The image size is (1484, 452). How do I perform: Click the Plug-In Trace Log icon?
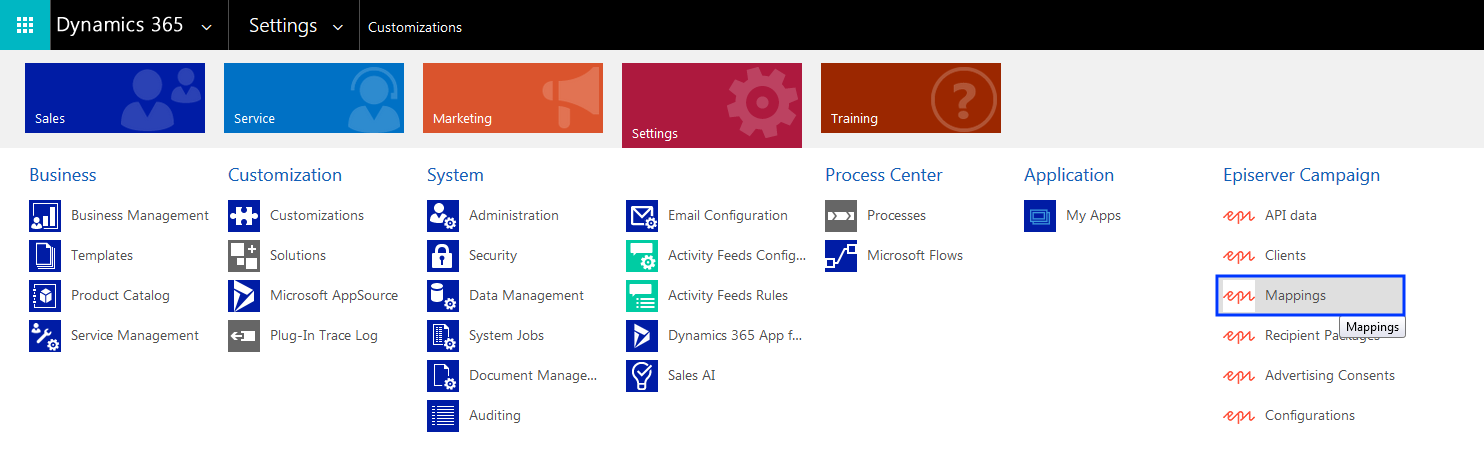[244, 336]
